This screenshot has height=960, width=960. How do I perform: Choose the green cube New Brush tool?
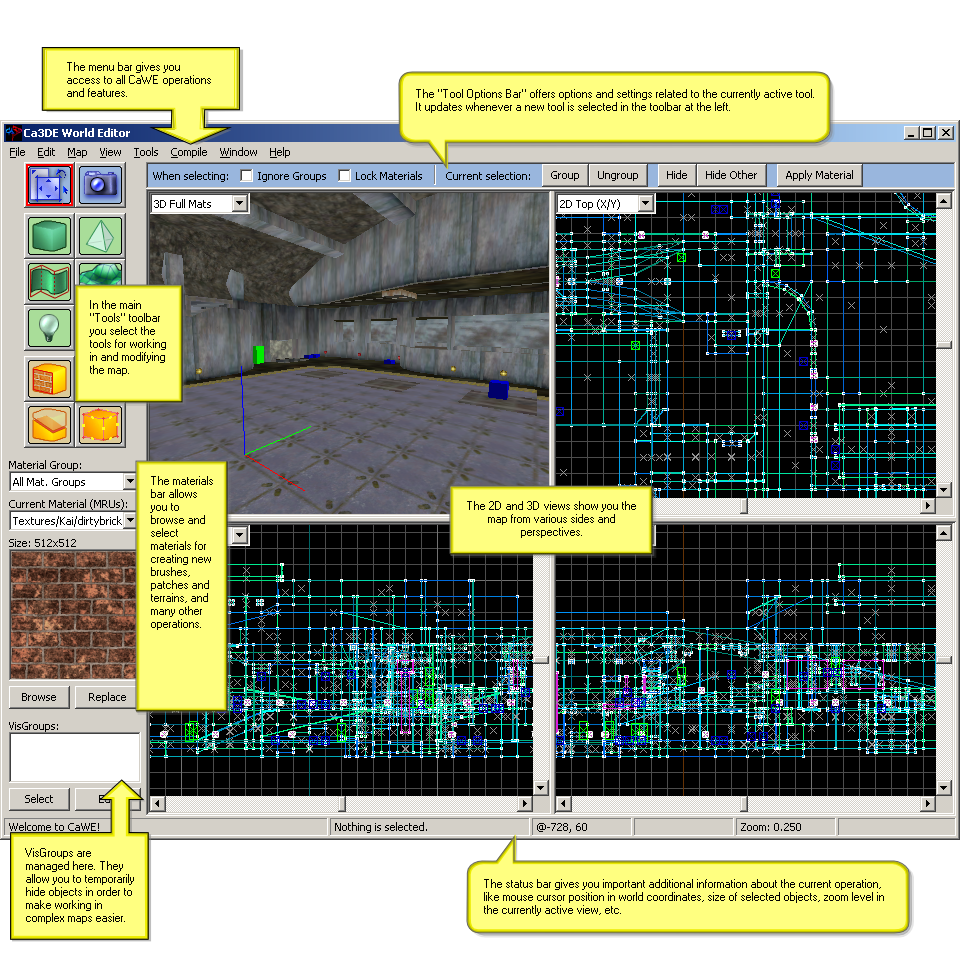pyautogui.click(x=49, y=237)
